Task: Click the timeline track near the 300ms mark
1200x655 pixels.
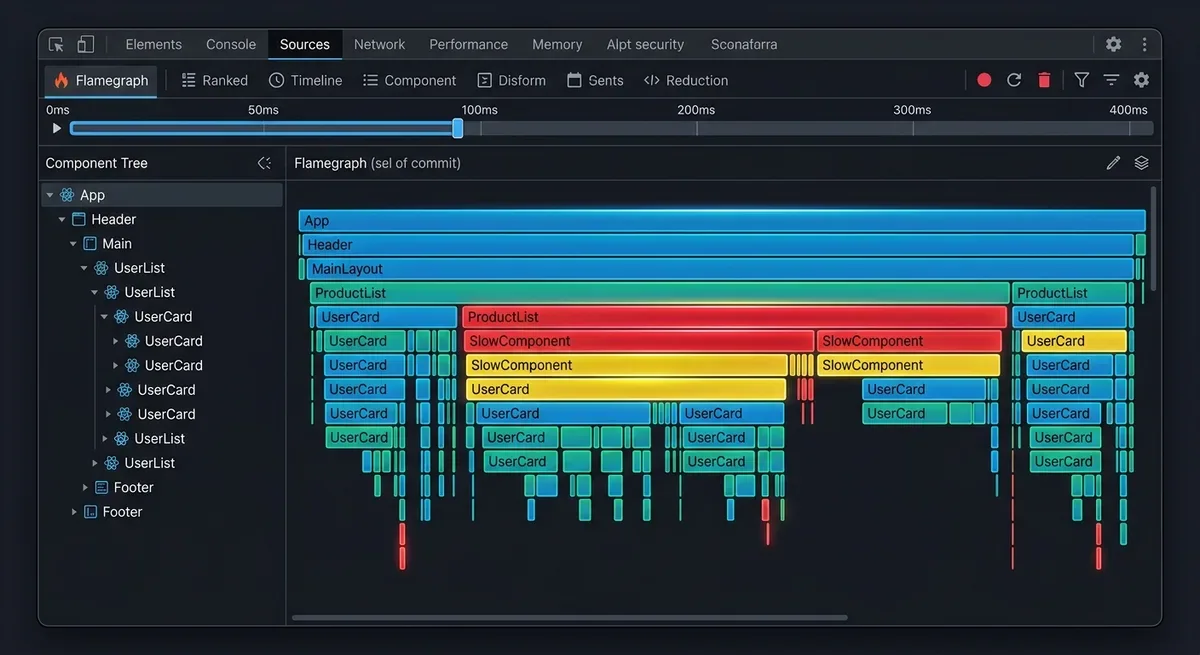Action: point(912,128)
